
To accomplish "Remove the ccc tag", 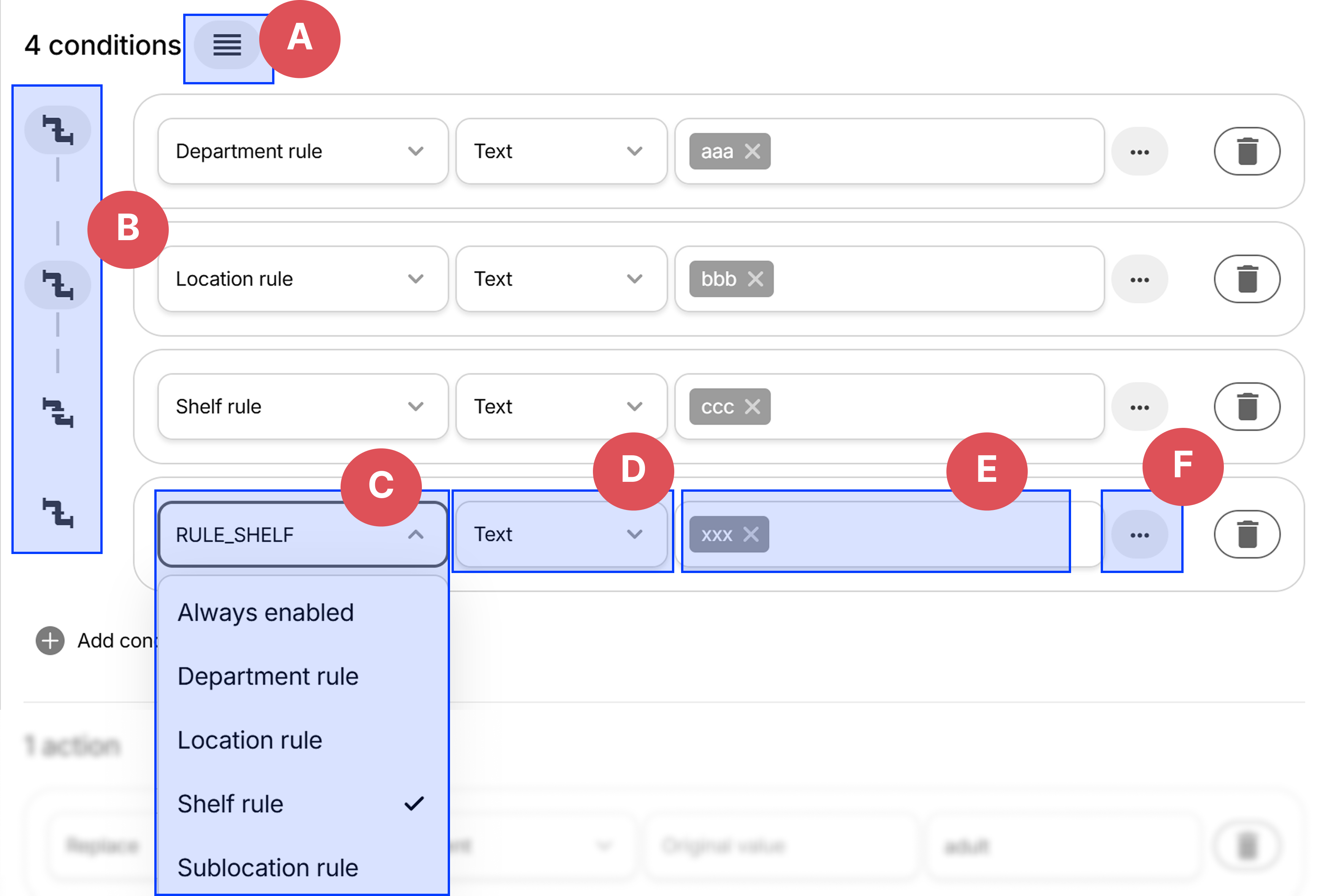I will [753, 407].
